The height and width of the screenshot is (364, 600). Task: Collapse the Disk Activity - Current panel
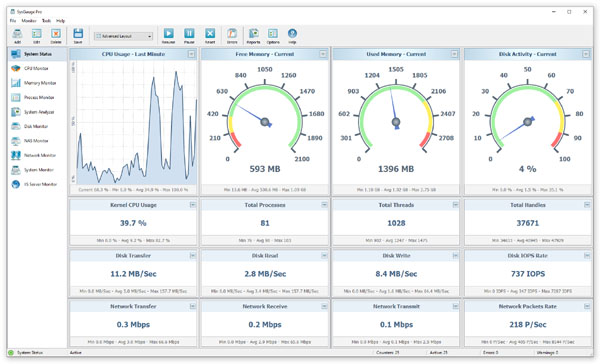[x=586, y=54]
